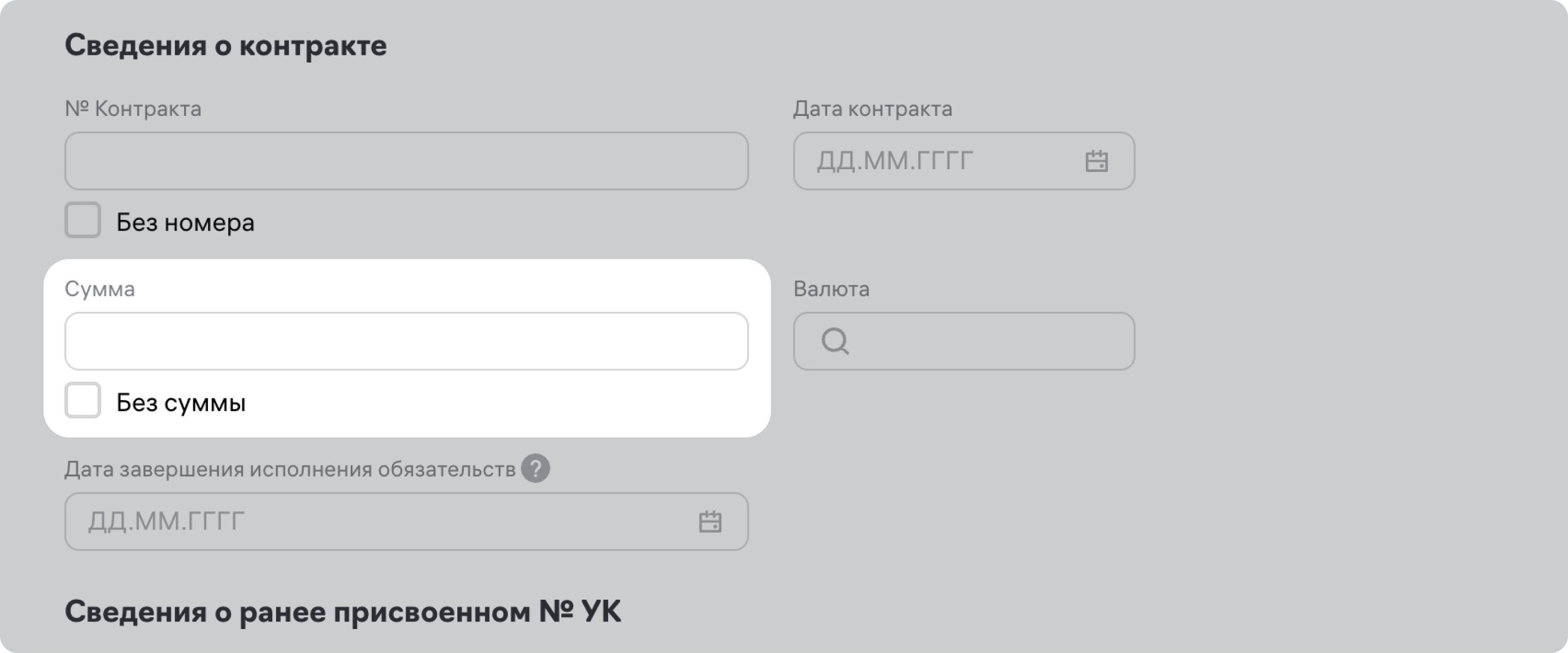Click the 'Сумма' field label
Screen dimensions: 1568x653
pos(100,289)
